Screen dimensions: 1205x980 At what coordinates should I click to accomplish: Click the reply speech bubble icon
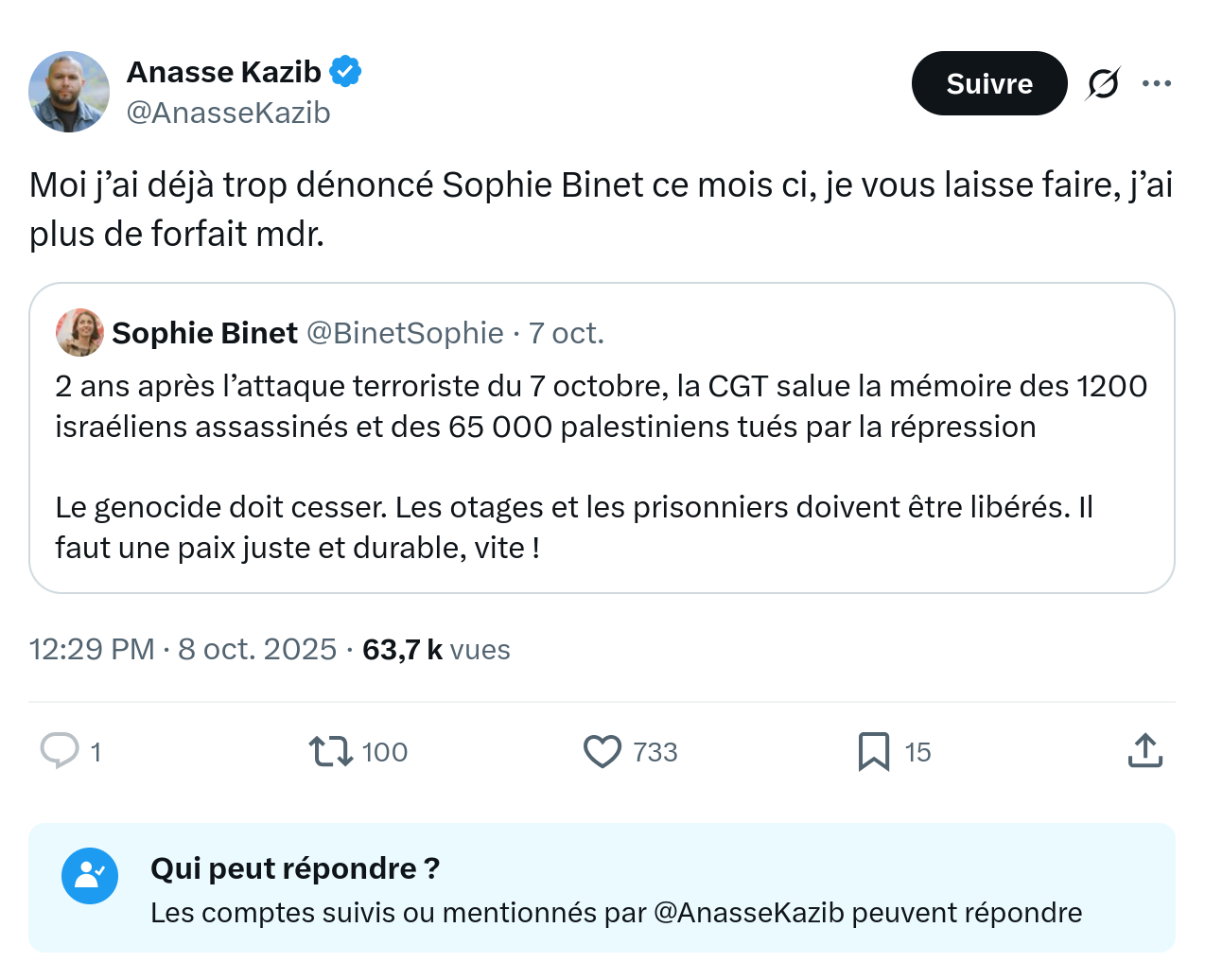point(60,751)
